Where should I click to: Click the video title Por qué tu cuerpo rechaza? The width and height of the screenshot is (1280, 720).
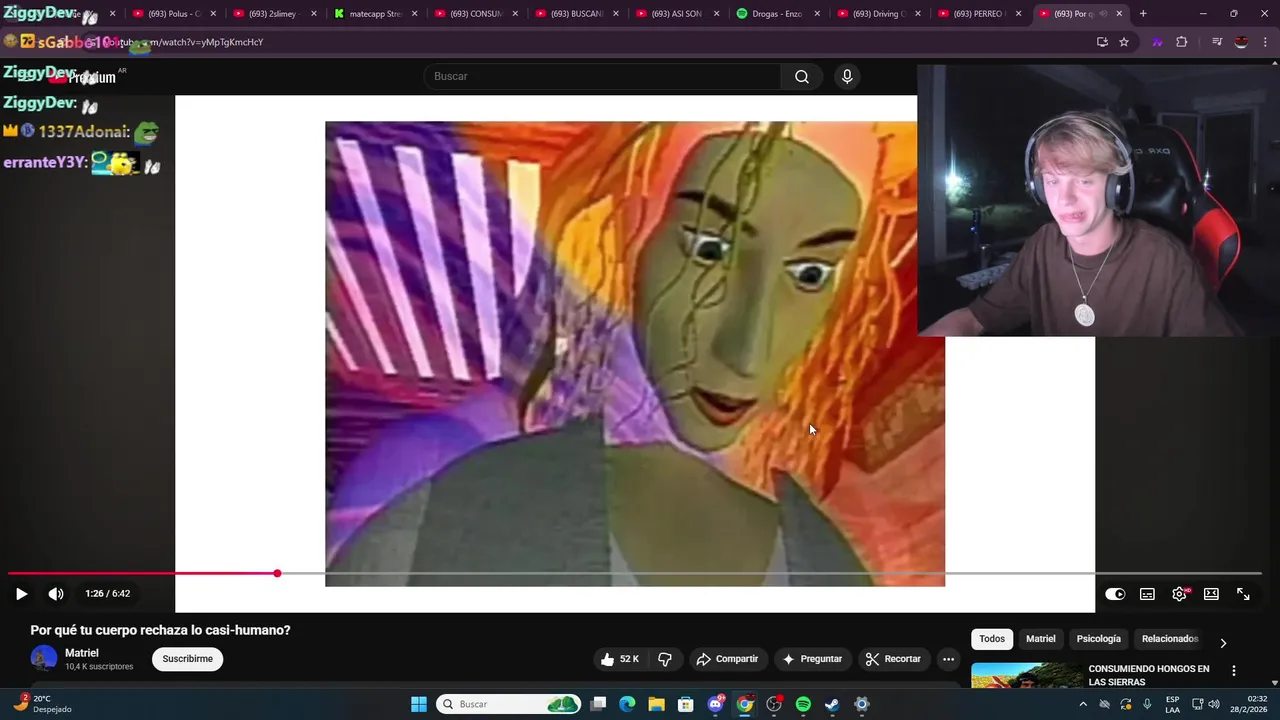[160, 630]
